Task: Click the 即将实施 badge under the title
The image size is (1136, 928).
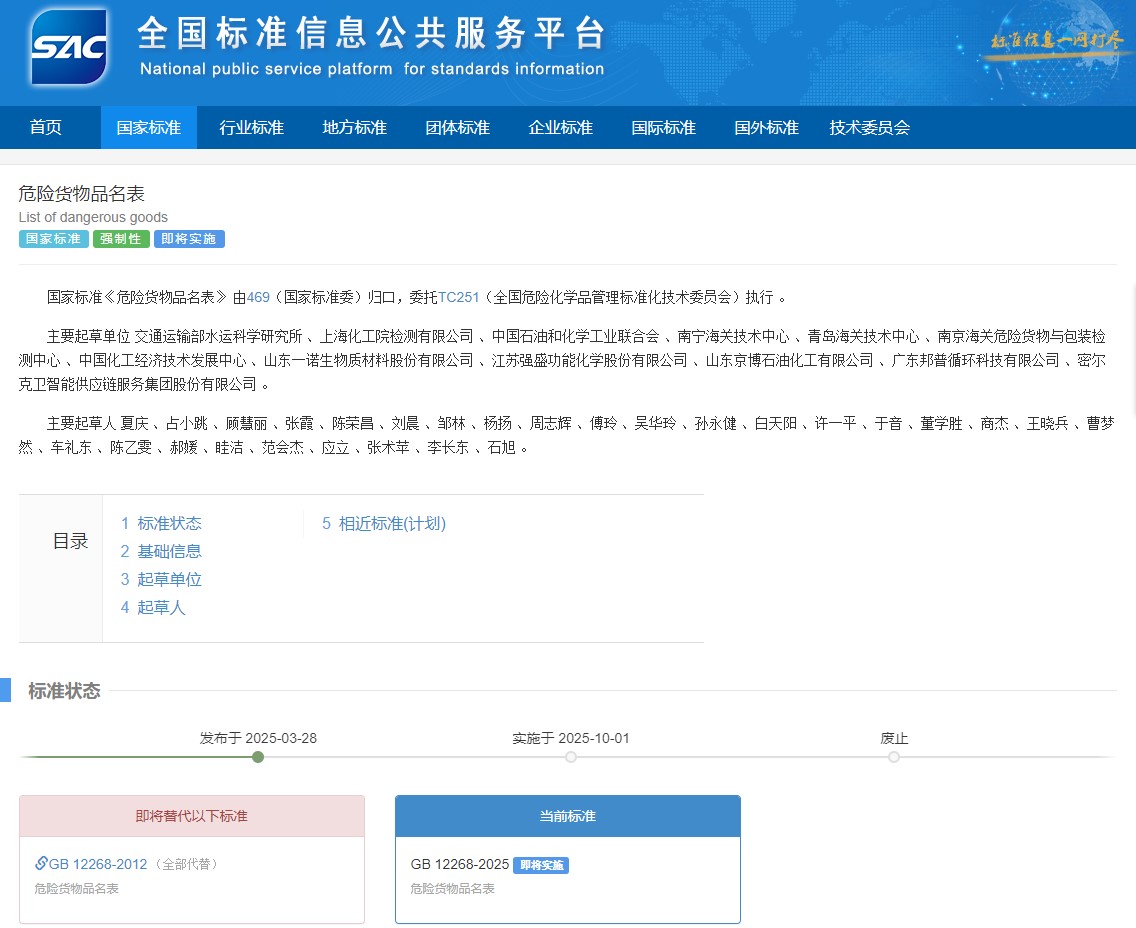Action: [x=189, y=238]
